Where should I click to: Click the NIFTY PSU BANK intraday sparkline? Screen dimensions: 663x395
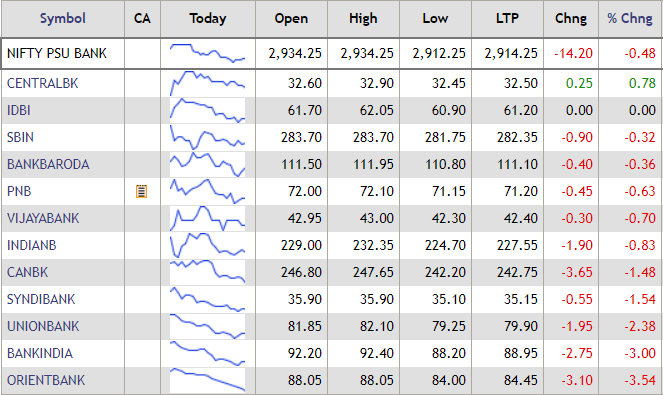tap(208, 53)
